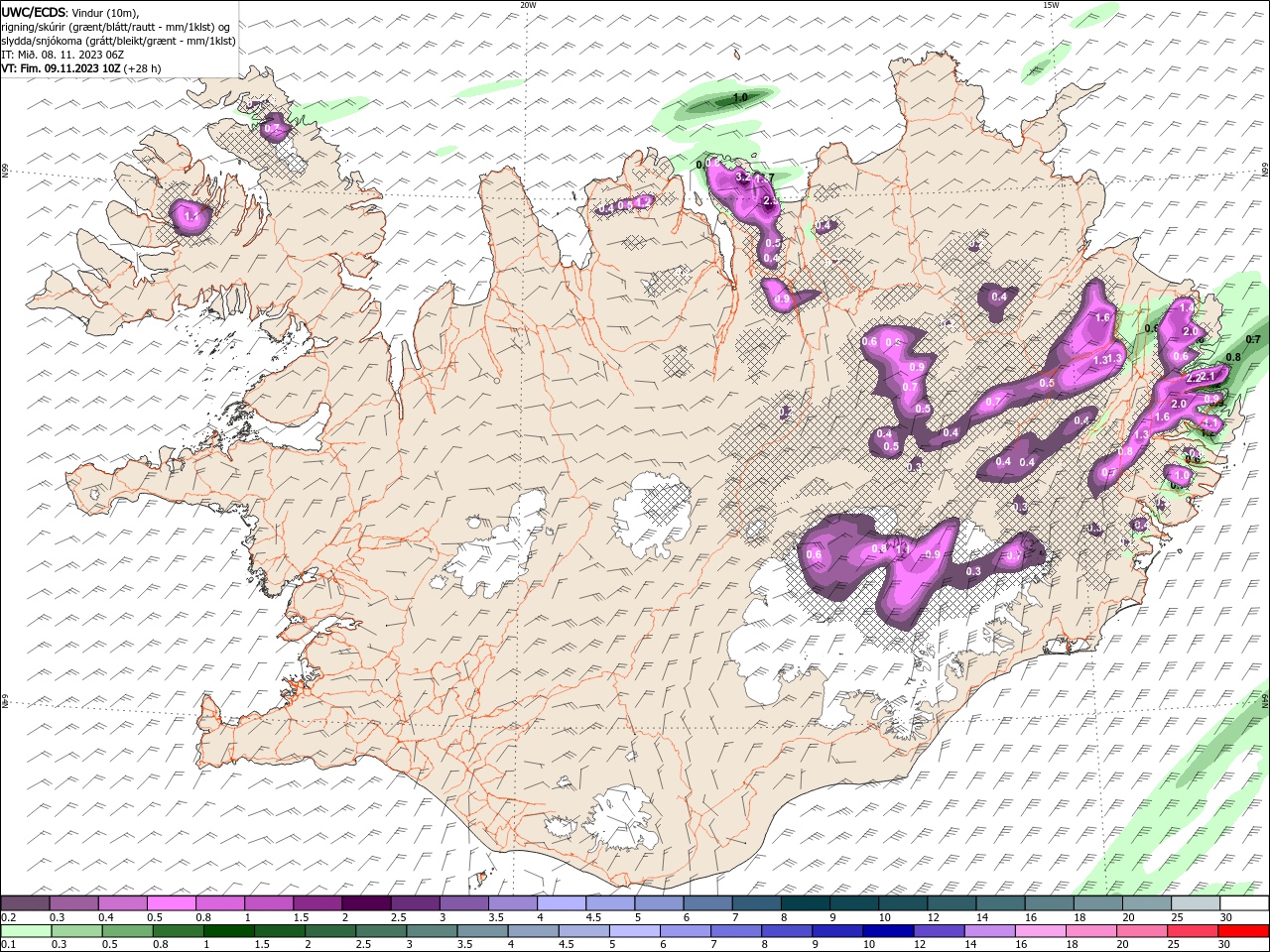Click the '0.2' label under the upper legend

click(x=8, y=917)
